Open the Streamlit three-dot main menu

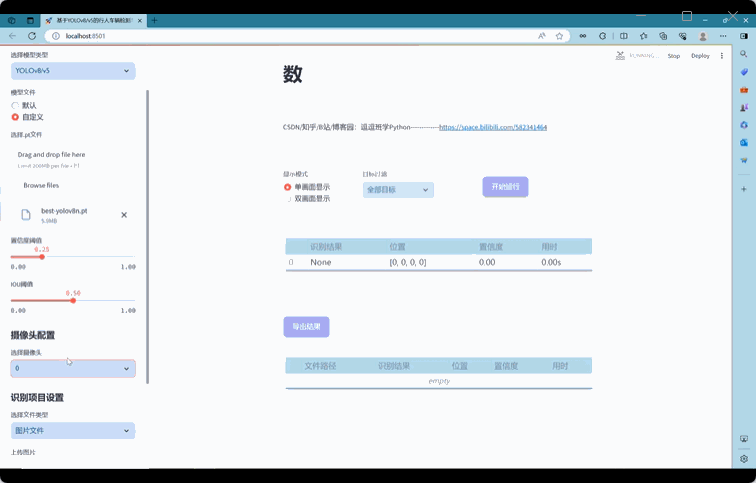tap(722, 56)
